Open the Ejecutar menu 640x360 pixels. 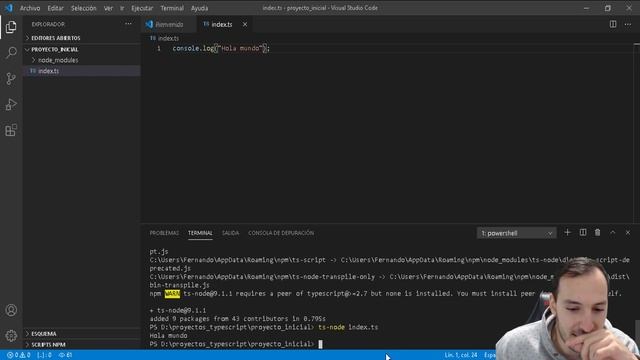click(142, 8)
